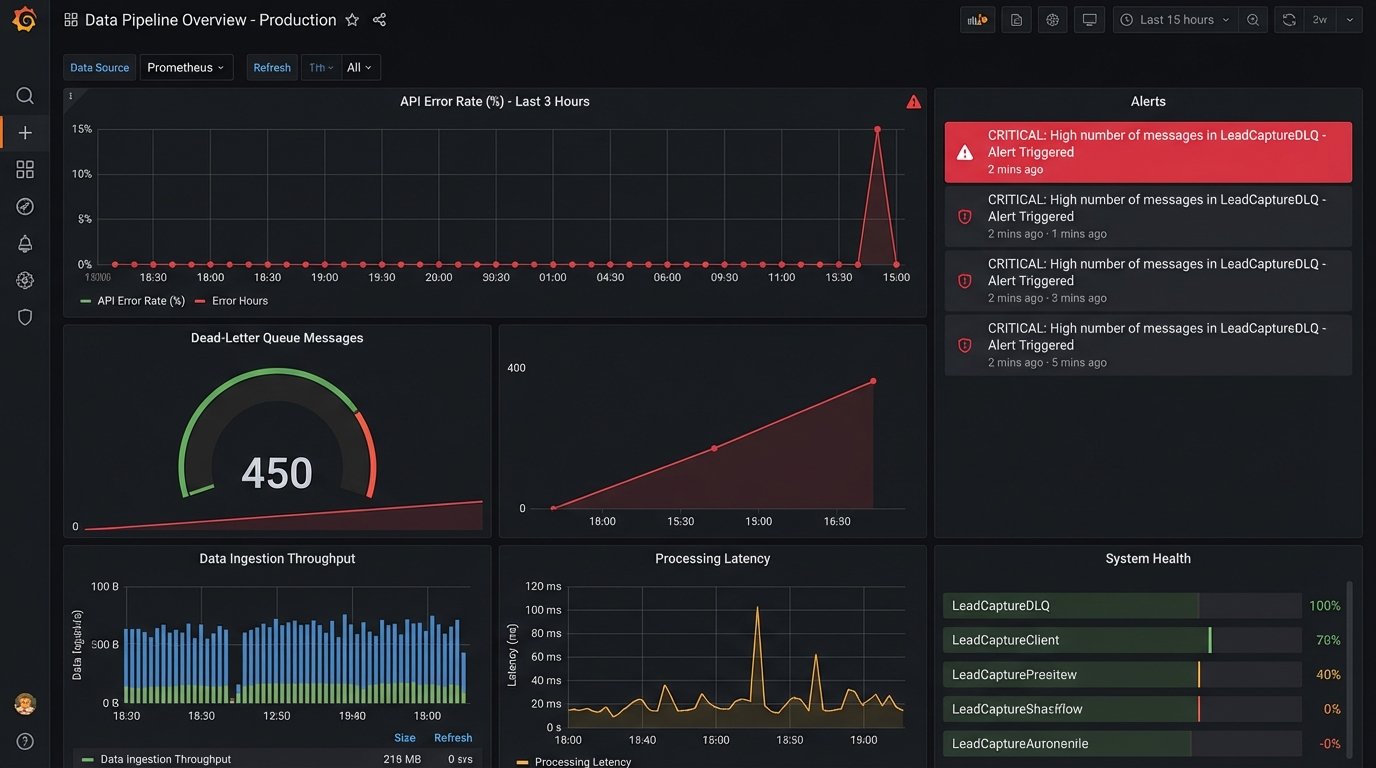The height and width of the screenshot is (768, 1376).
Task: Toggle the Error Hours legend series
Action: tap(239, 301)
